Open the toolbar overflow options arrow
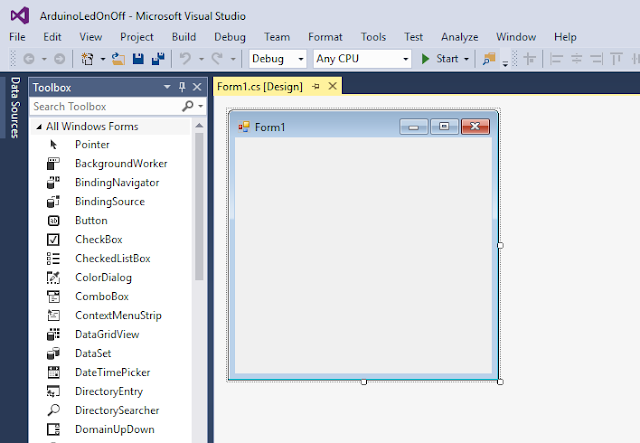 tap(505, 63)
